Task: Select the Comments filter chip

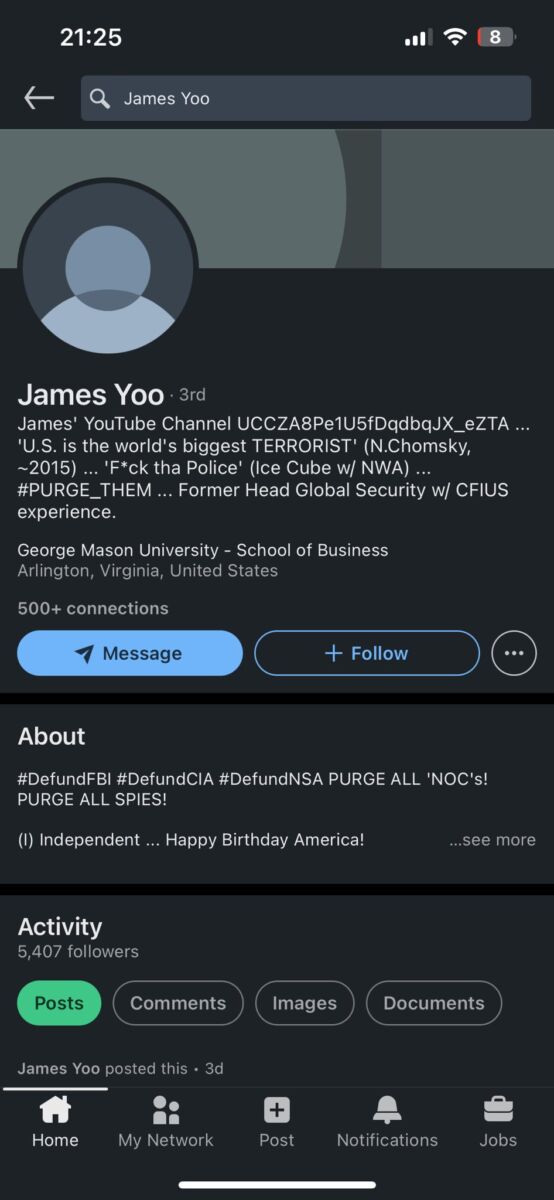Action: pos(178,1003)
